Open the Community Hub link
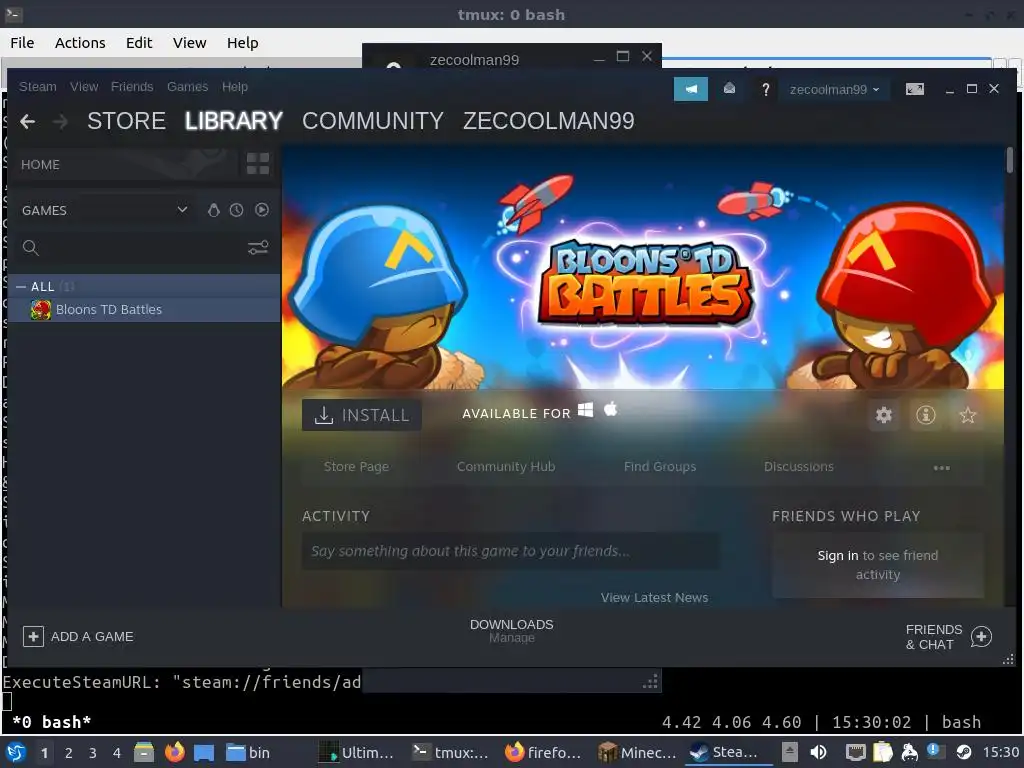Image resolution: width=1024 pixels, height=768 pixels. coord(506,467)
